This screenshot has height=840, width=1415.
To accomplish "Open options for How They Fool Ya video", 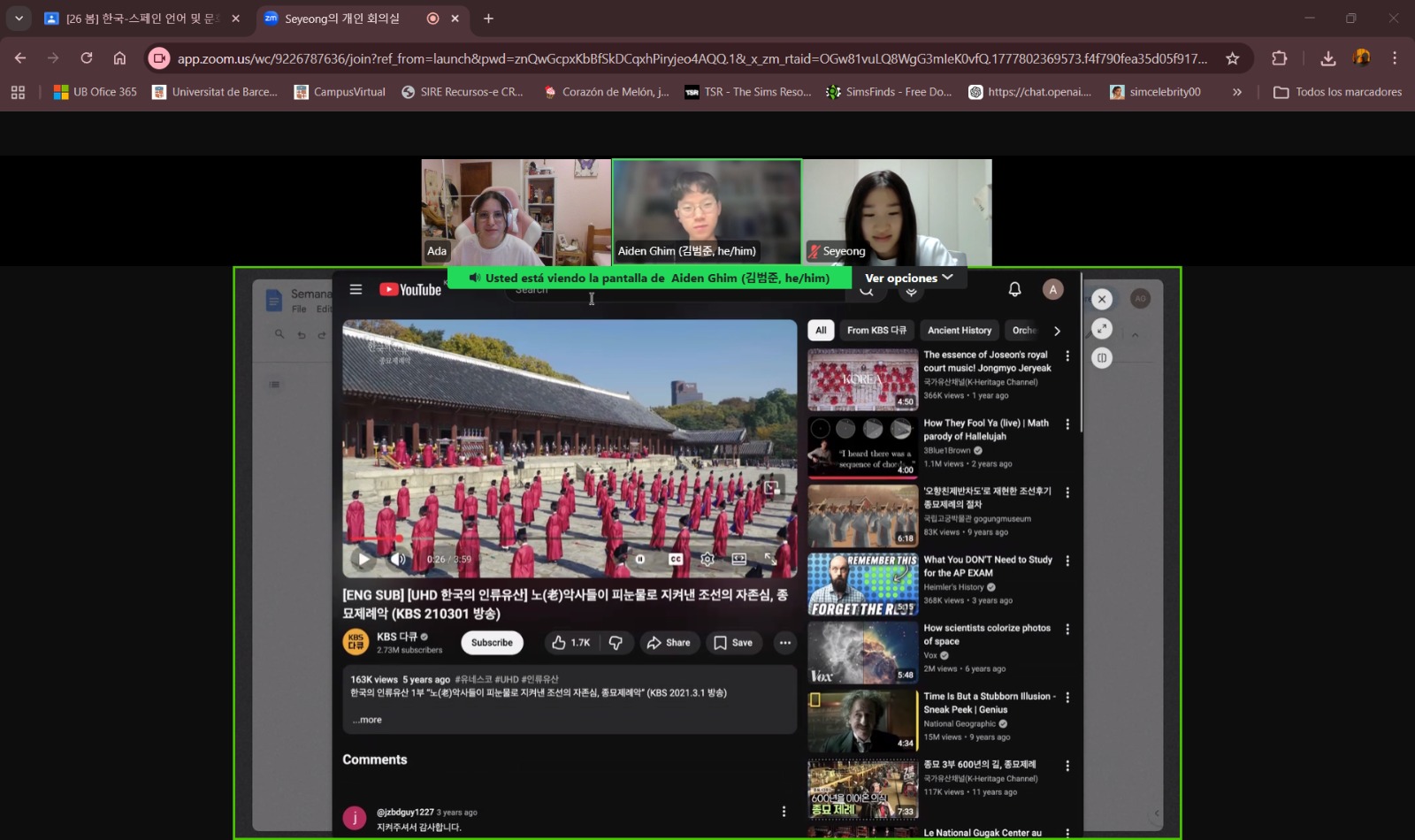I will click(x=1067, y=424).
